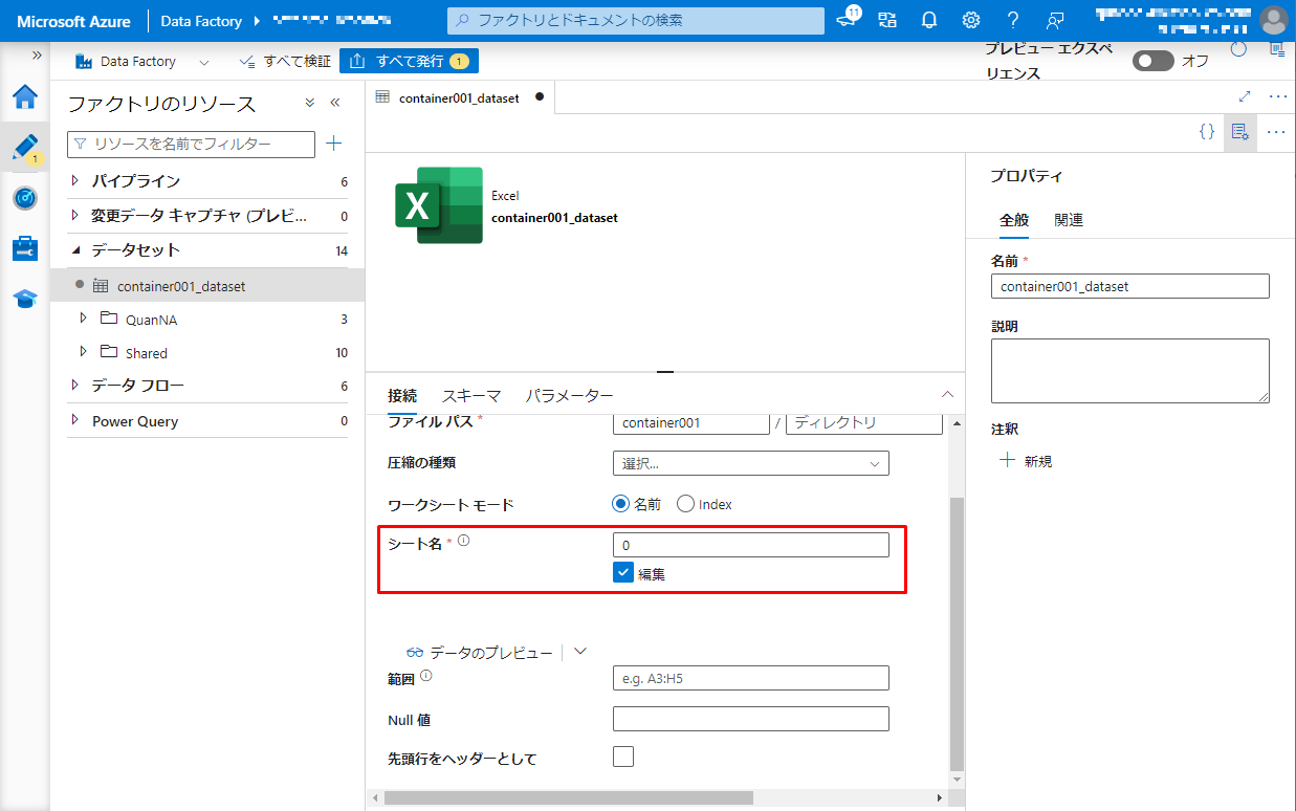This screenshot has height=811, width=1296.
Task: Toggle the preview experience switch
Action: [1152, 61]
